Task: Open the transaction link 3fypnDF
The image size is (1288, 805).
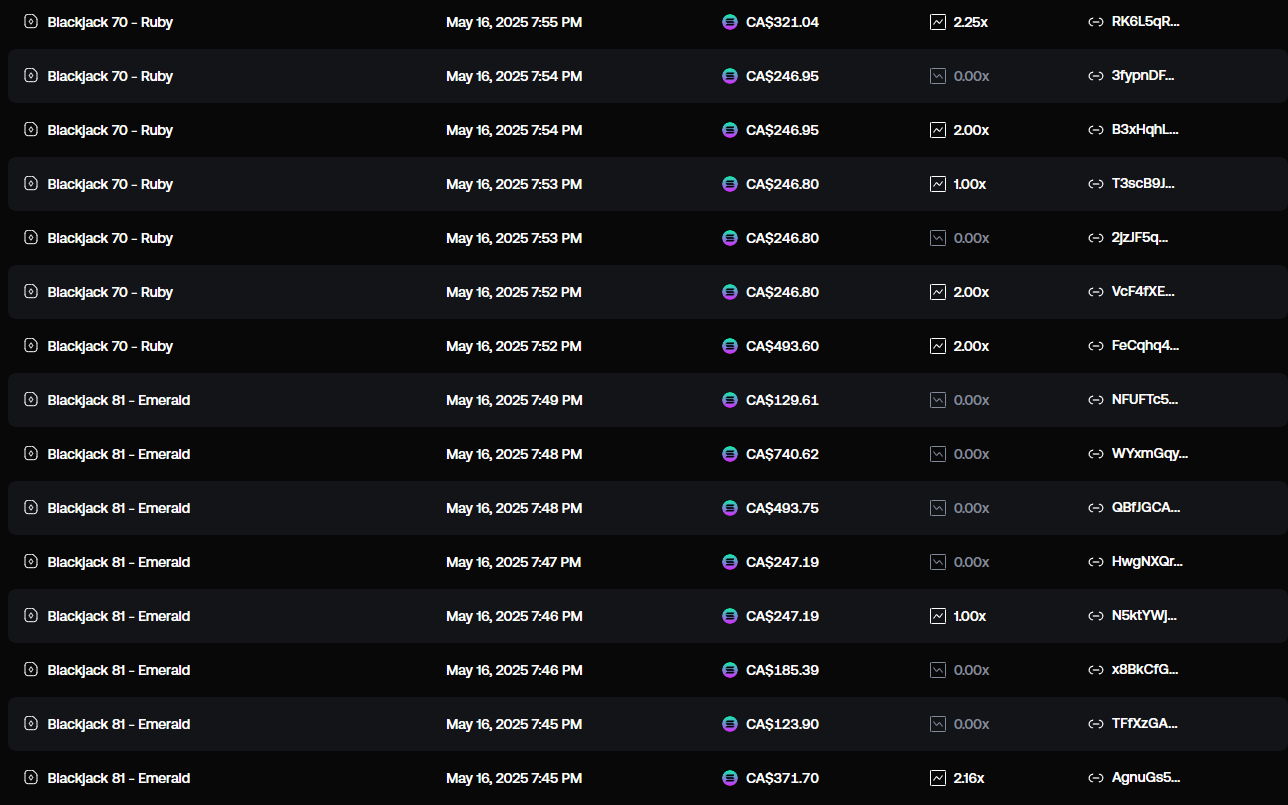Action: 1145,76
